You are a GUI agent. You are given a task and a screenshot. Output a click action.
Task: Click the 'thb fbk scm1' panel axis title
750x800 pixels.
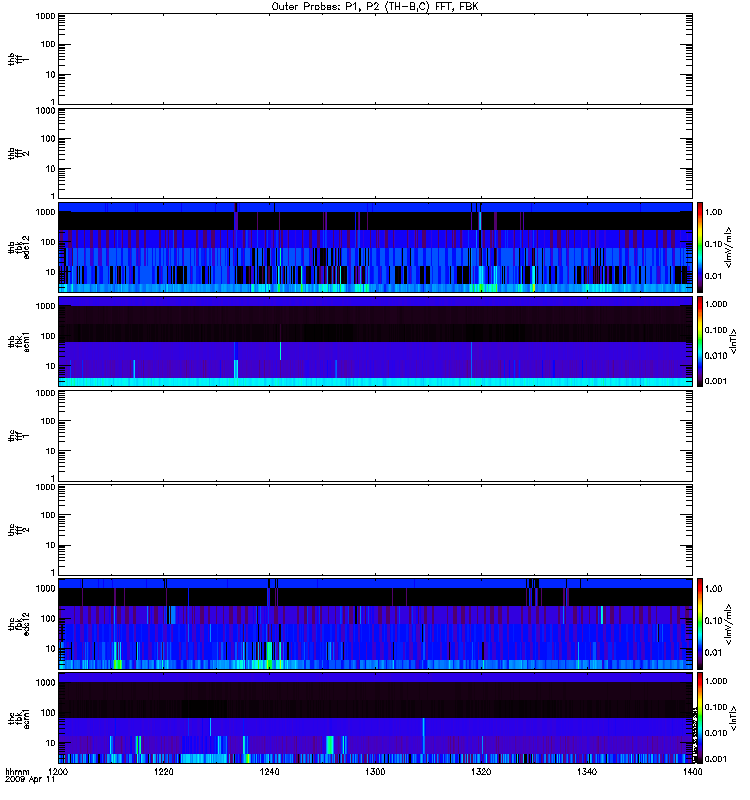18,341
